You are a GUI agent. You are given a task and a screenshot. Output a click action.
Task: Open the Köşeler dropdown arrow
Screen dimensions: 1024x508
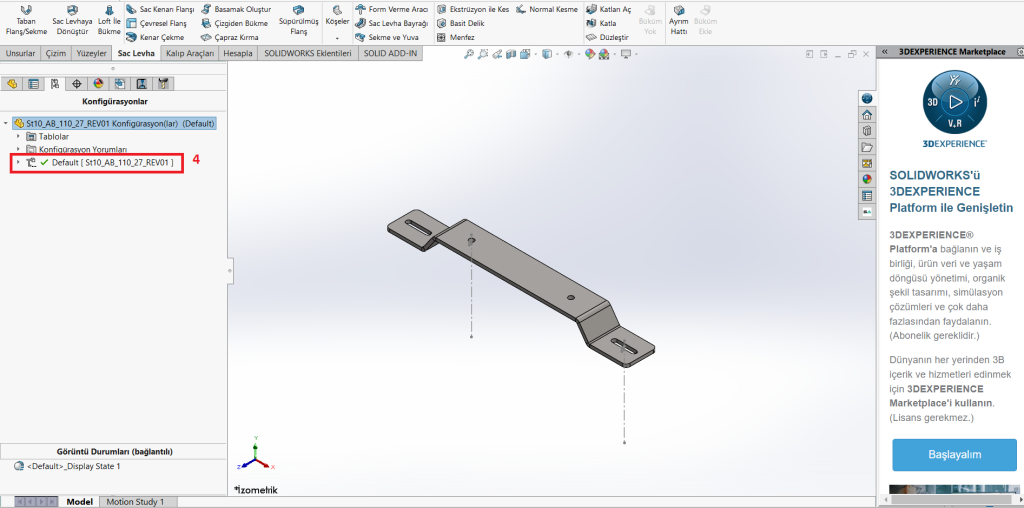337,38
